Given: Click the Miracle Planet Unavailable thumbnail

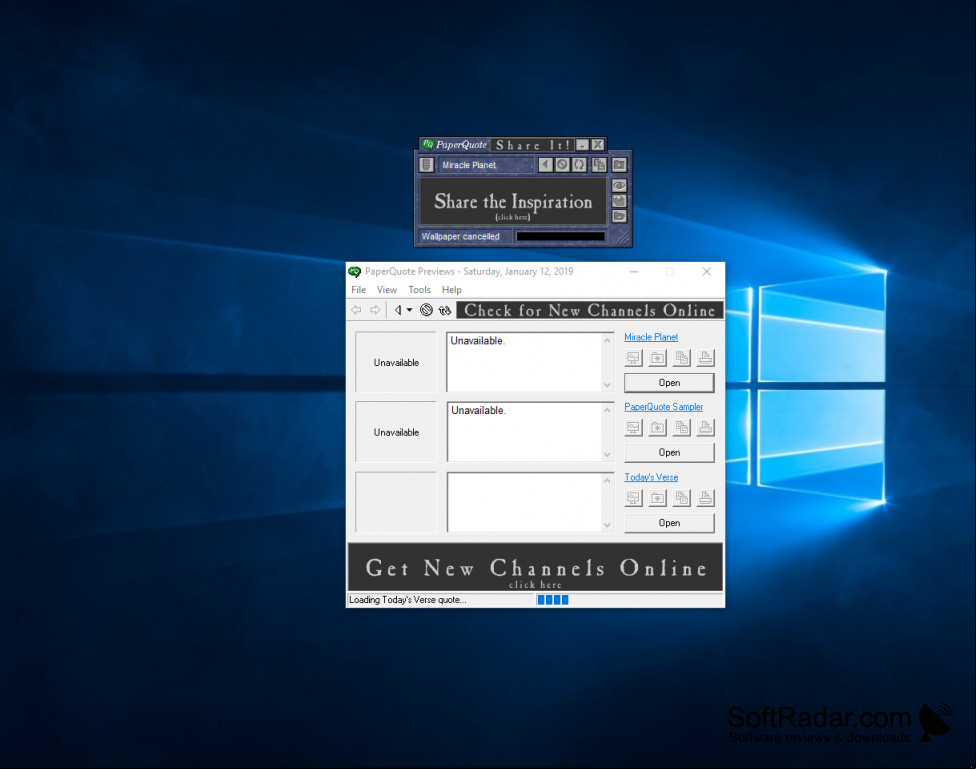Looking at the screenshot, I should click(396, 362).
